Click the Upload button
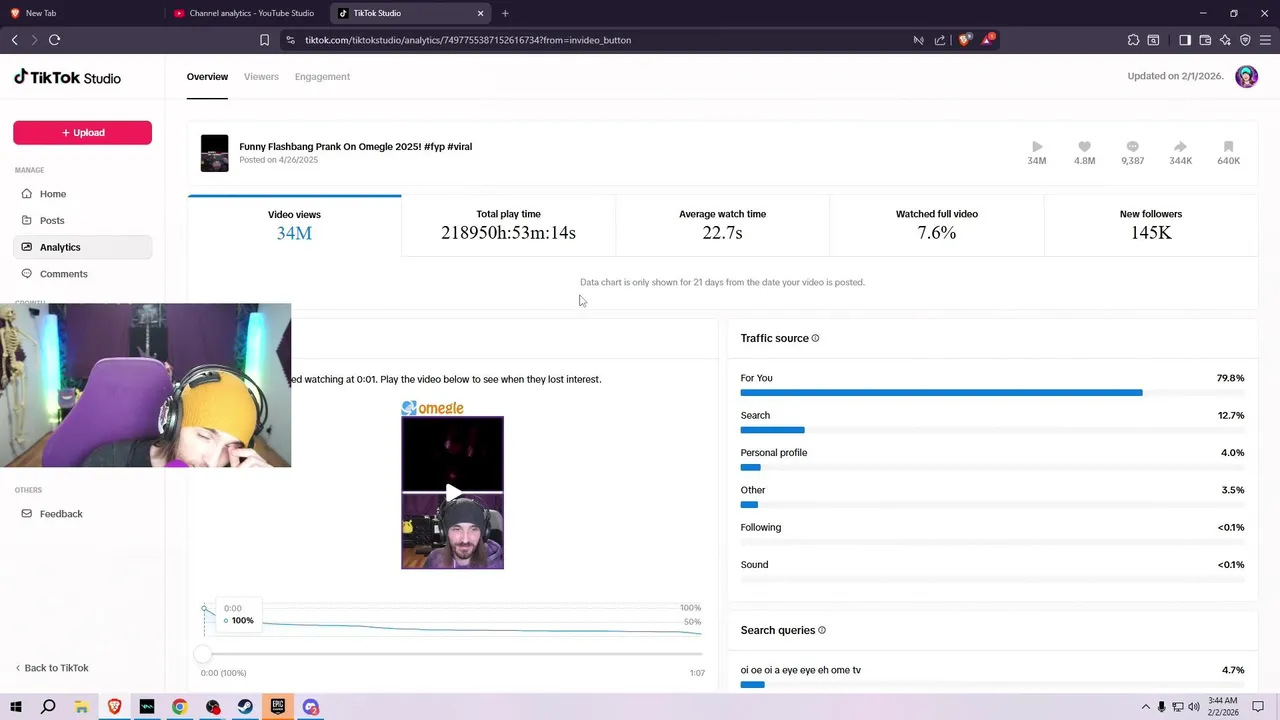The image size is (1280, 720). 82,132
